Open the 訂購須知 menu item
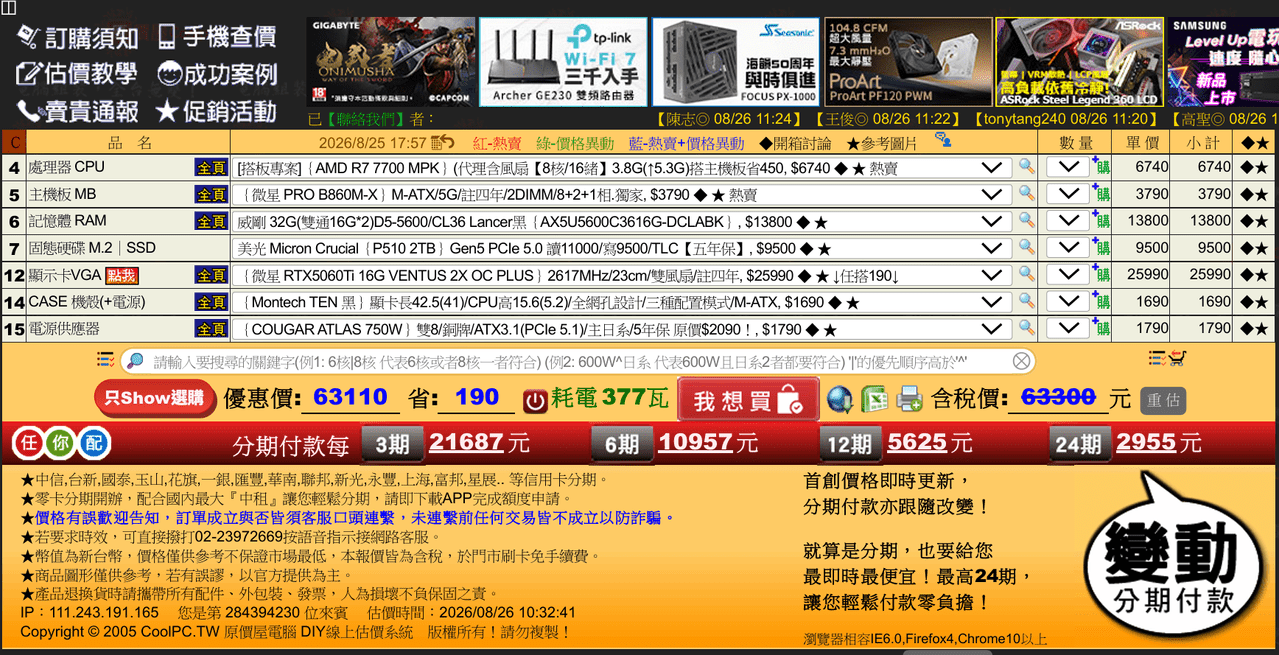The height and width of the screenshot is (655, 1279). (77, 38)
